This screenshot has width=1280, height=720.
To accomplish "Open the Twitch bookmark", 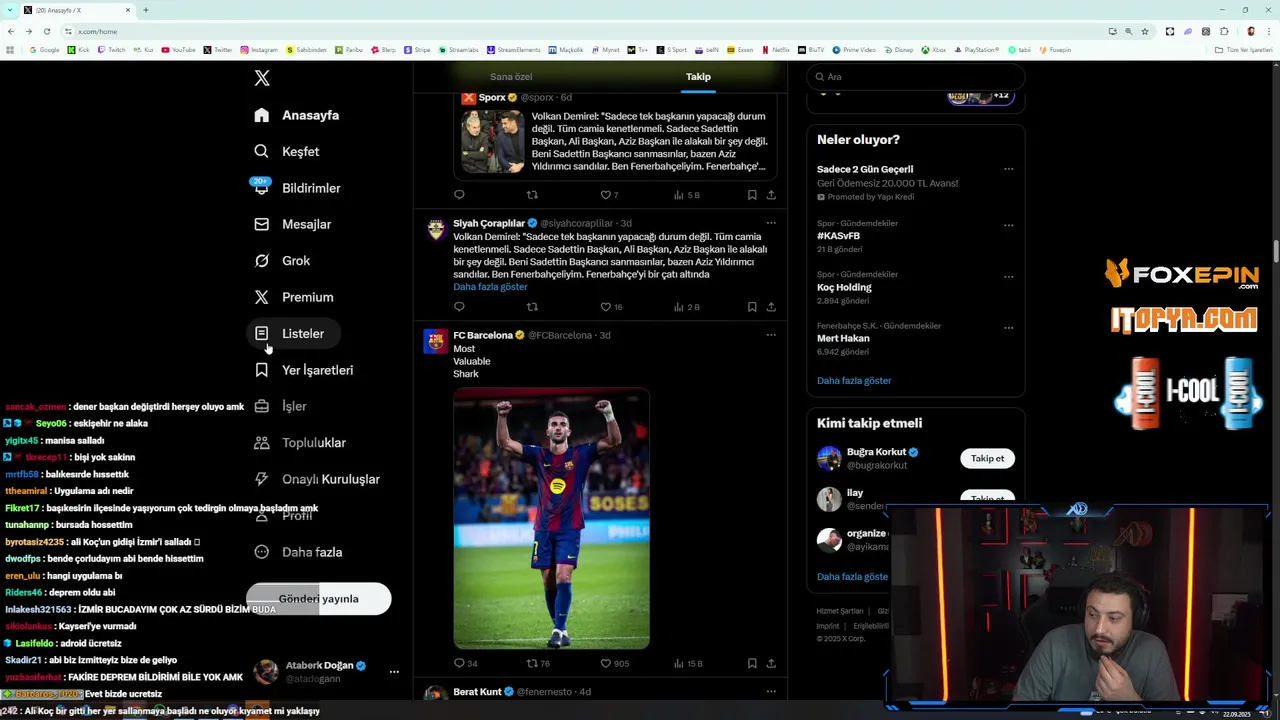I will click(112, 50).
